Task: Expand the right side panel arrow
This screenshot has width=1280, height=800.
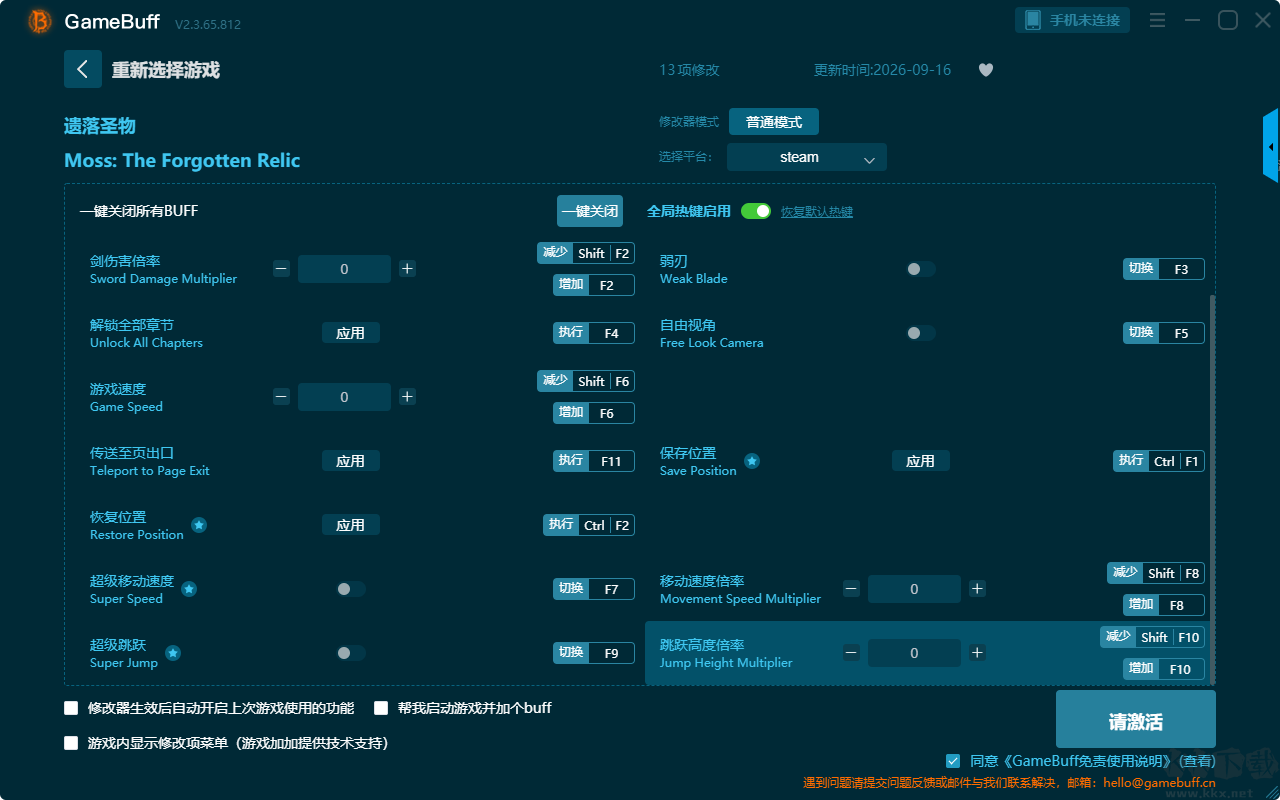Action: pyautogui.click(x=1271, y=146)
